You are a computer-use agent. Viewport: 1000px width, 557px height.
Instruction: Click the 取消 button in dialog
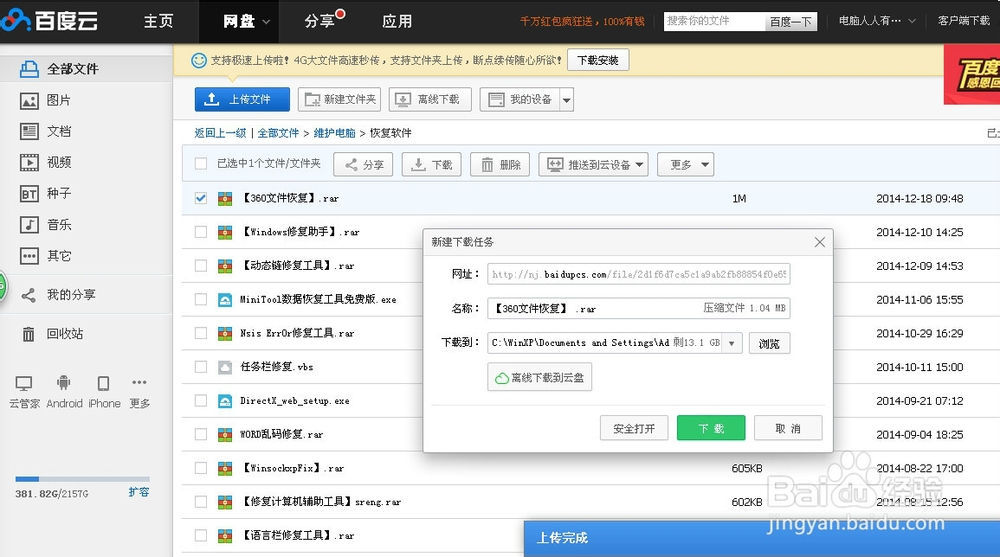[x=788, y=428]
